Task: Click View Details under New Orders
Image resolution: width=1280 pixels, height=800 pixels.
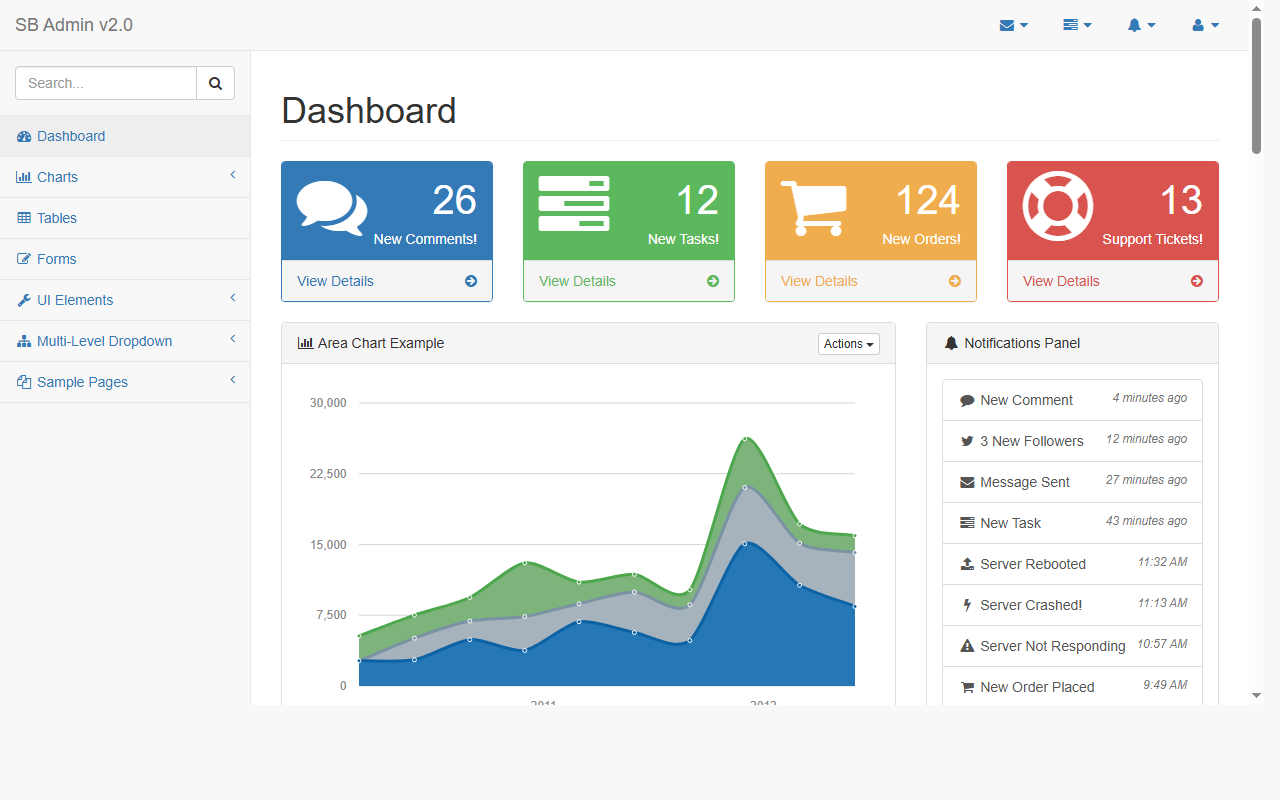Action: click(819, 281)
